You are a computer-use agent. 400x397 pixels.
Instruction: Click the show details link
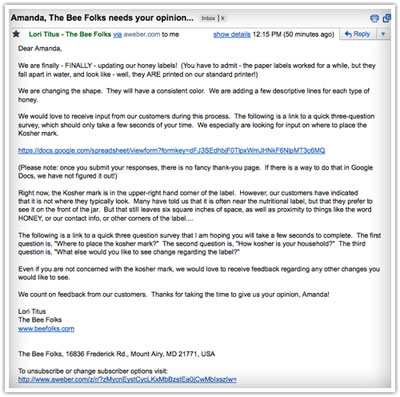[232, 34]
